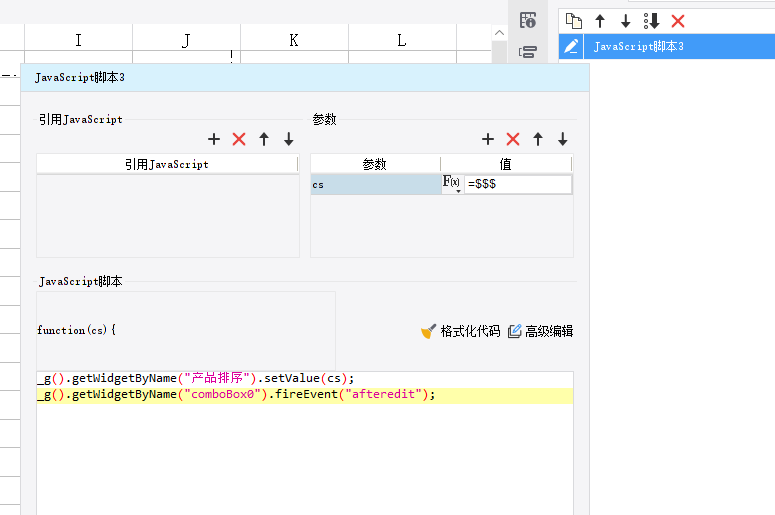Remove the JavaScript脚本3 event with the red X

tap(678, 21)
